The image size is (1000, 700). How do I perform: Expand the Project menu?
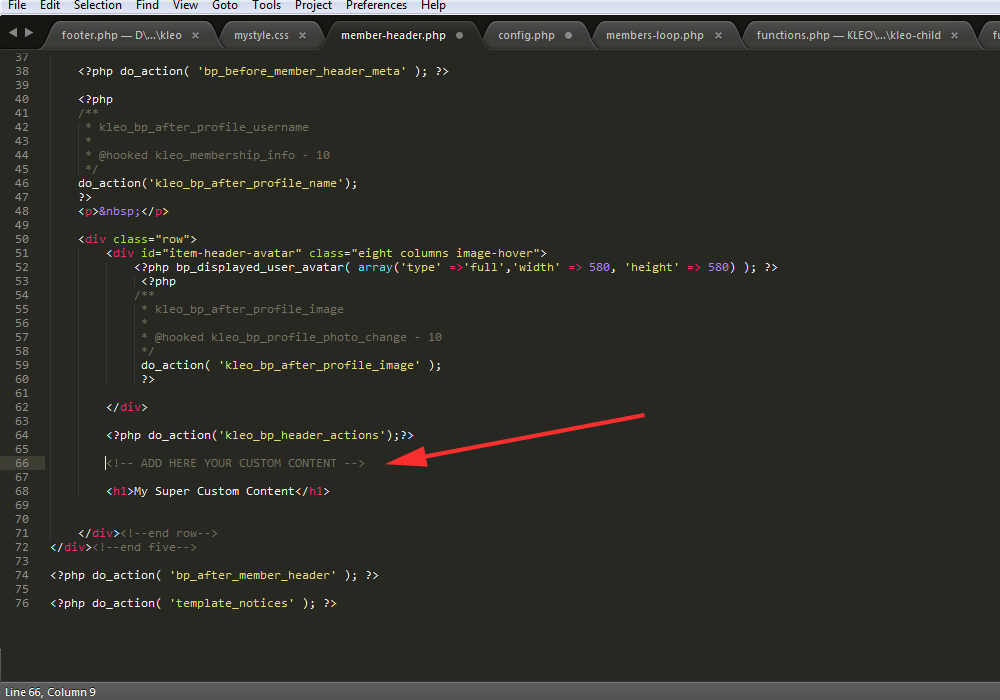point(313,5)
